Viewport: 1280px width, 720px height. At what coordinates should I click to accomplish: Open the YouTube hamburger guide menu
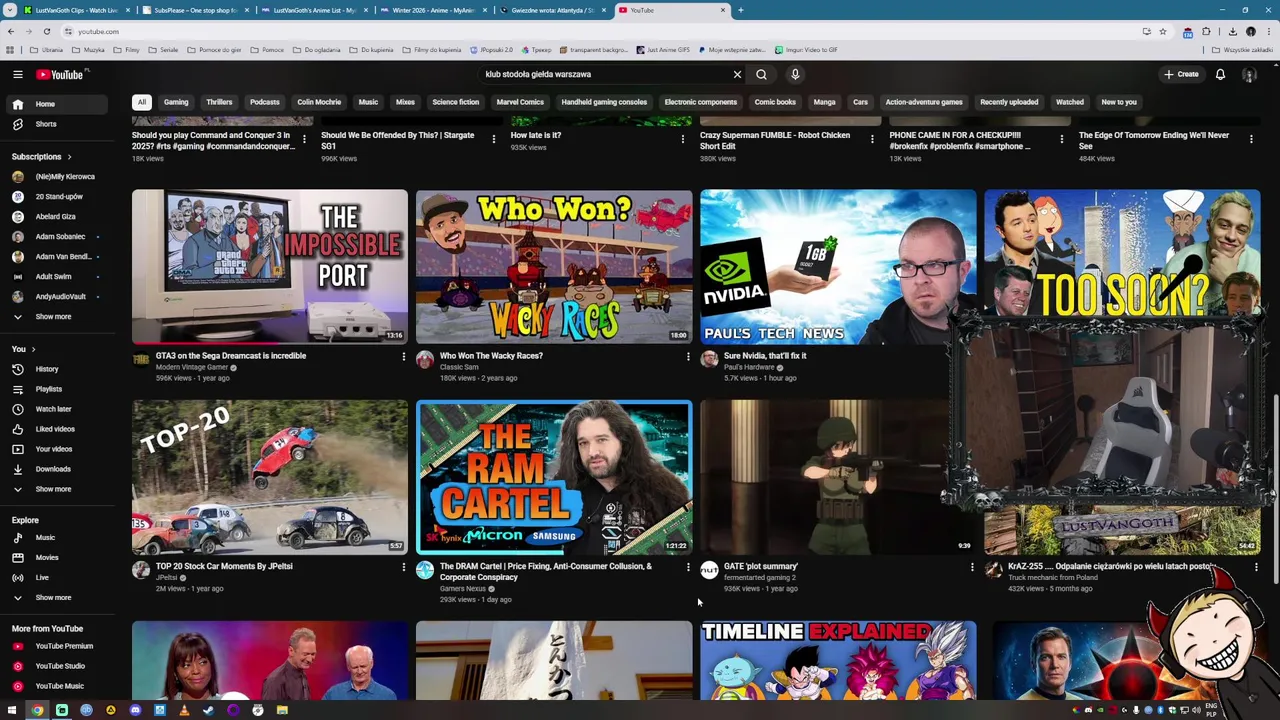(17, 74)
